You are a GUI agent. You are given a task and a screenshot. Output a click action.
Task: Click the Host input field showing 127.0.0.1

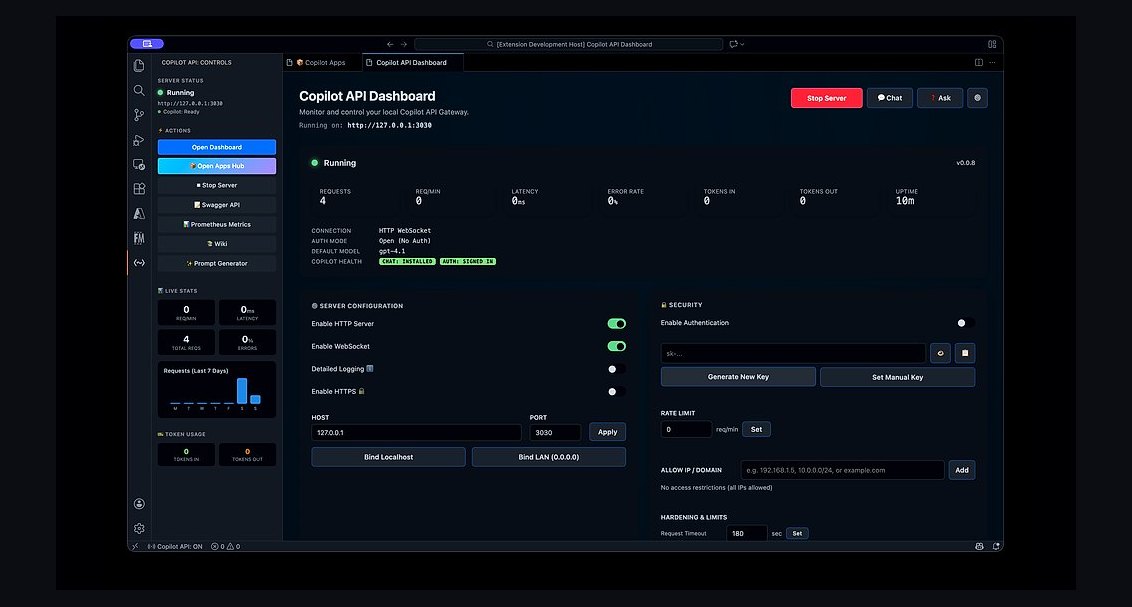pos(417,432)
